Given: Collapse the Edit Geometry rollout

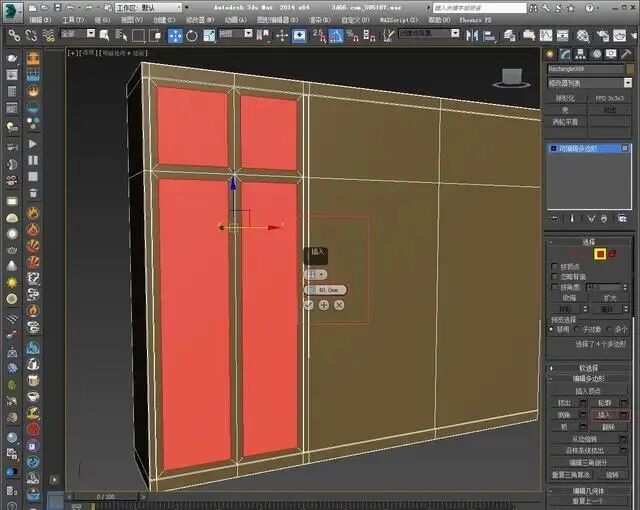Looking at the screenshot, I should point(589,491).
